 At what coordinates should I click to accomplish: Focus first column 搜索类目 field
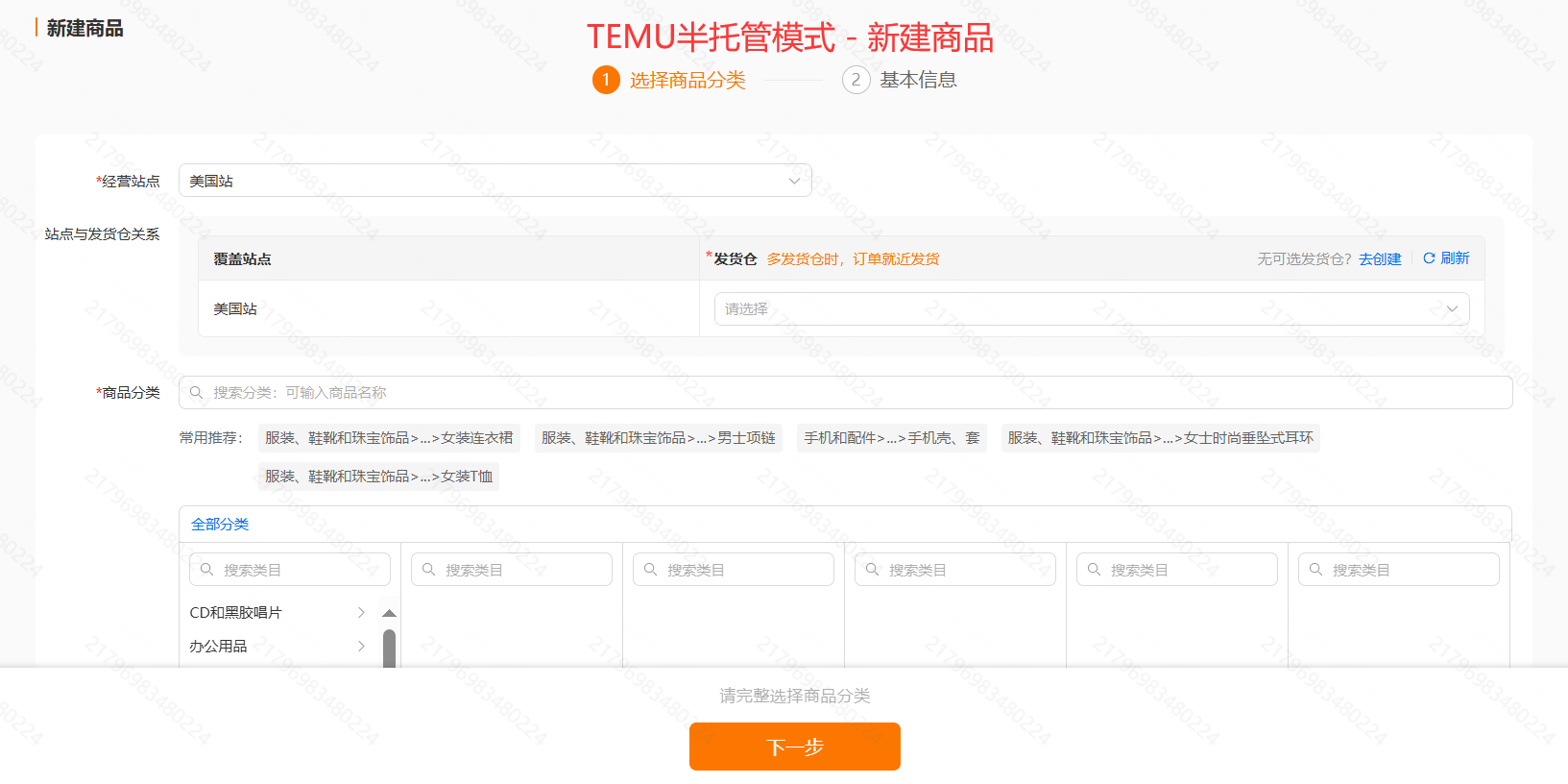(x=290, y=570)
